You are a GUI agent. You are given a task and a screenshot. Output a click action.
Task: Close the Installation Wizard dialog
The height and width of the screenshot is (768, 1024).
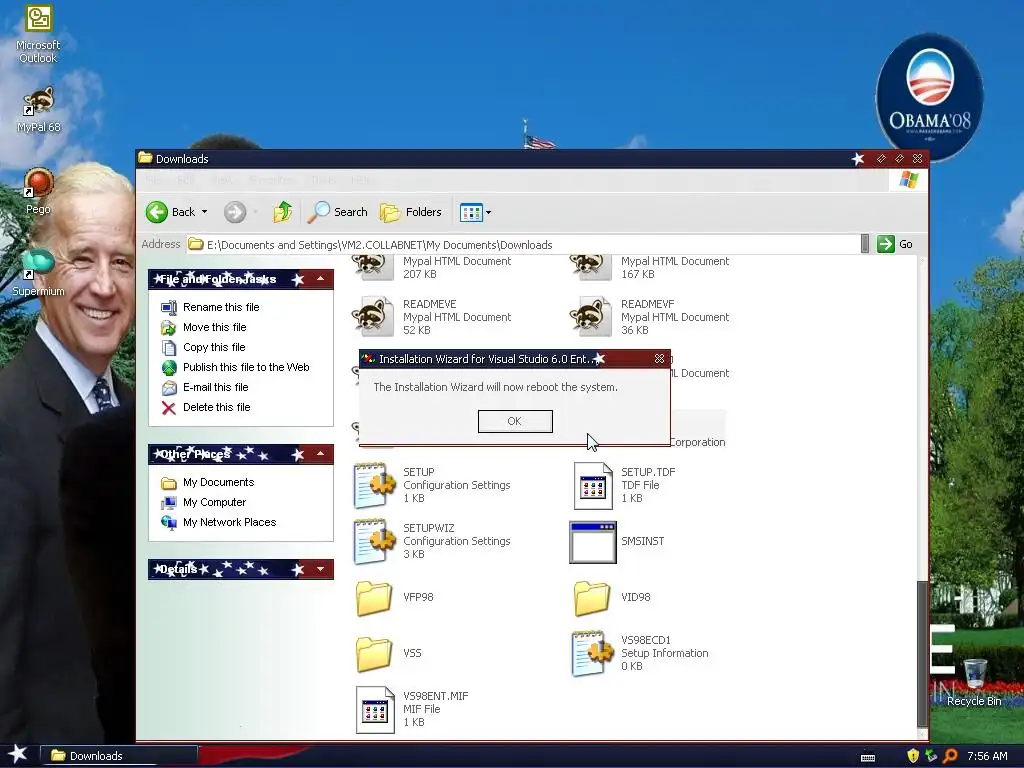(x=659, y=359)
